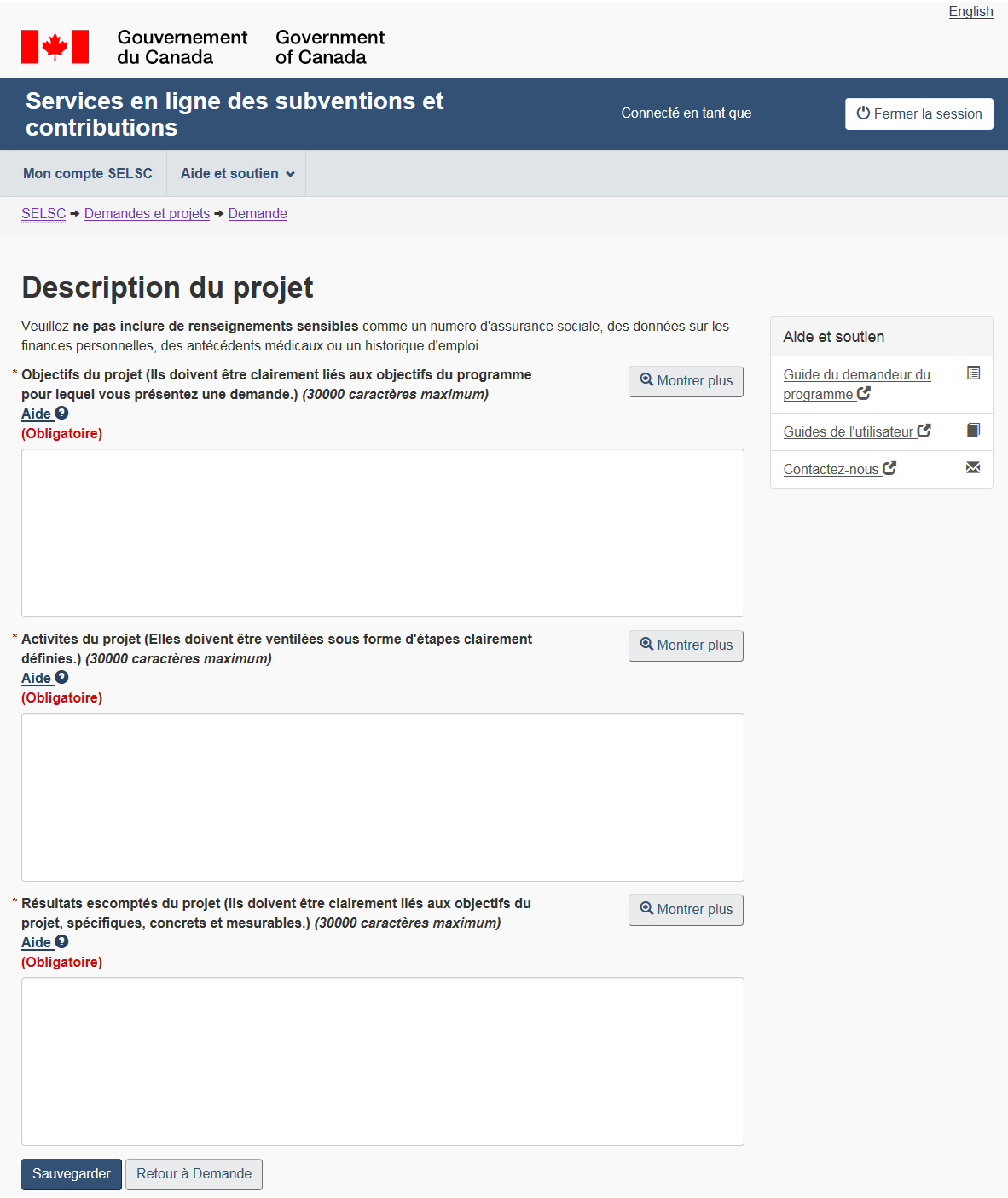Click into the Objectifs du projet text area
The image size is (1008, 1198).
click(382, 533)
